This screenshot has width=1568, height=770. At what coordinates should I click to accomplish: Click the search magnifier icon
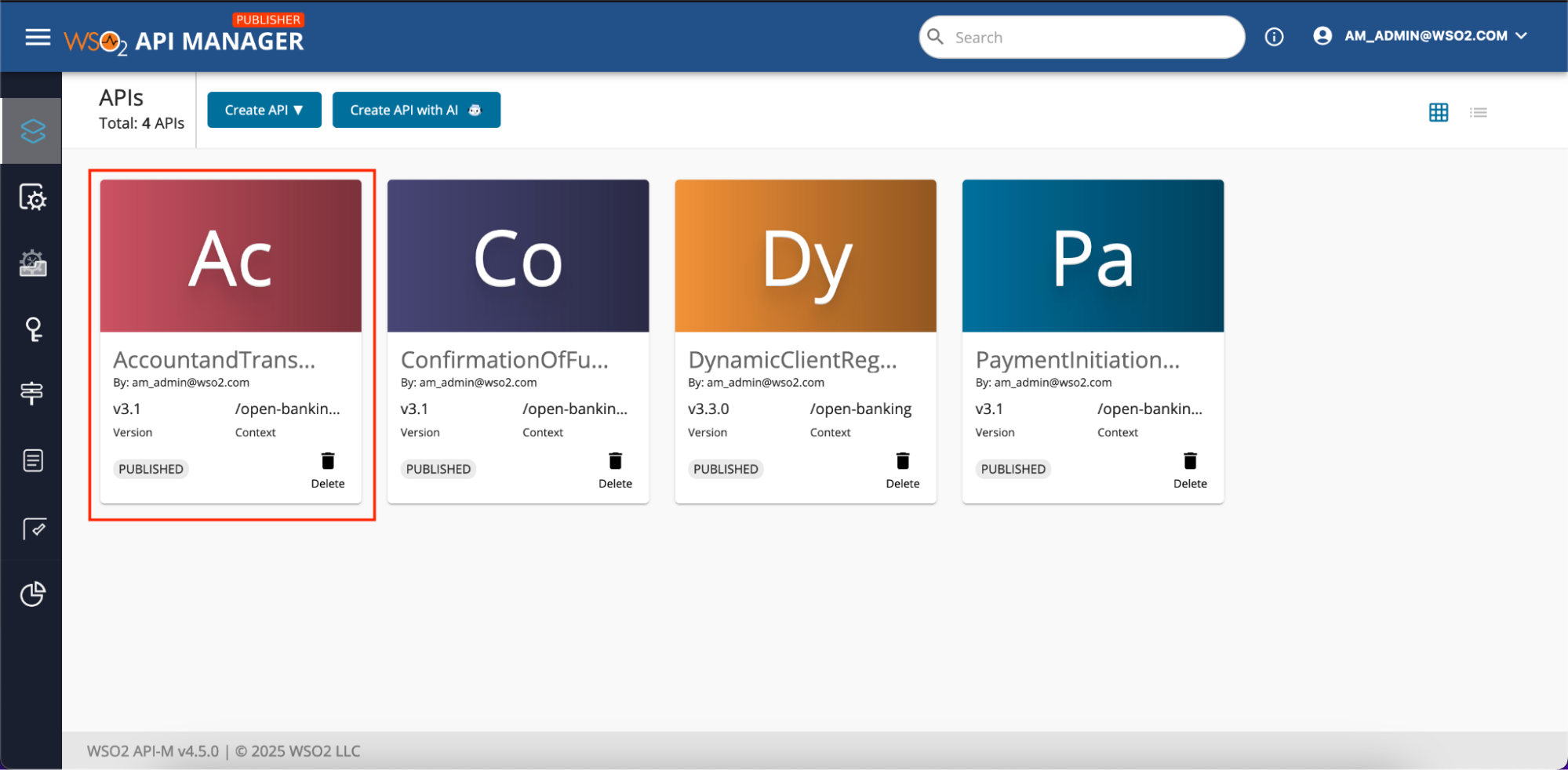pos(935,37)
